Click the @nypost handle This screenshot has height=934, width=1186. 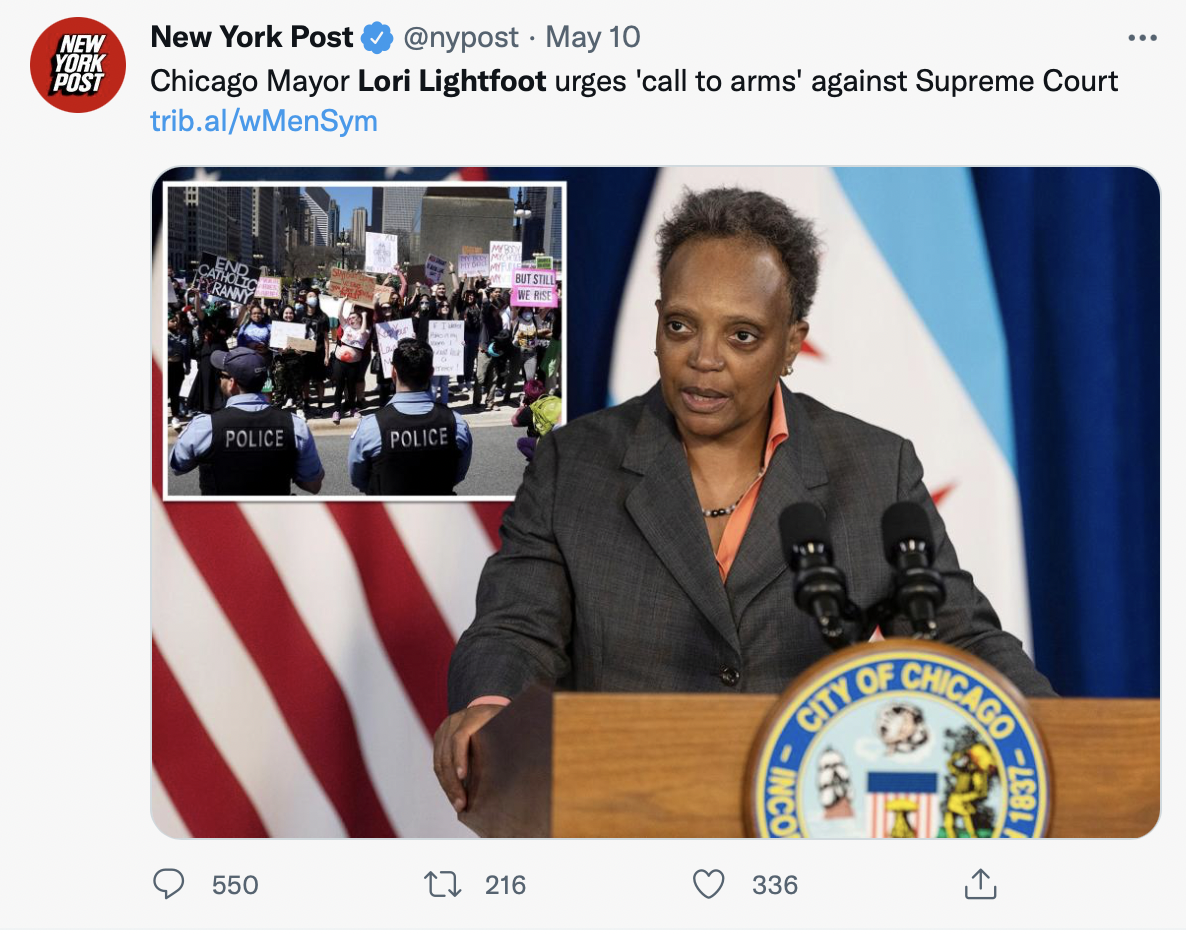(x=461, y=38)
